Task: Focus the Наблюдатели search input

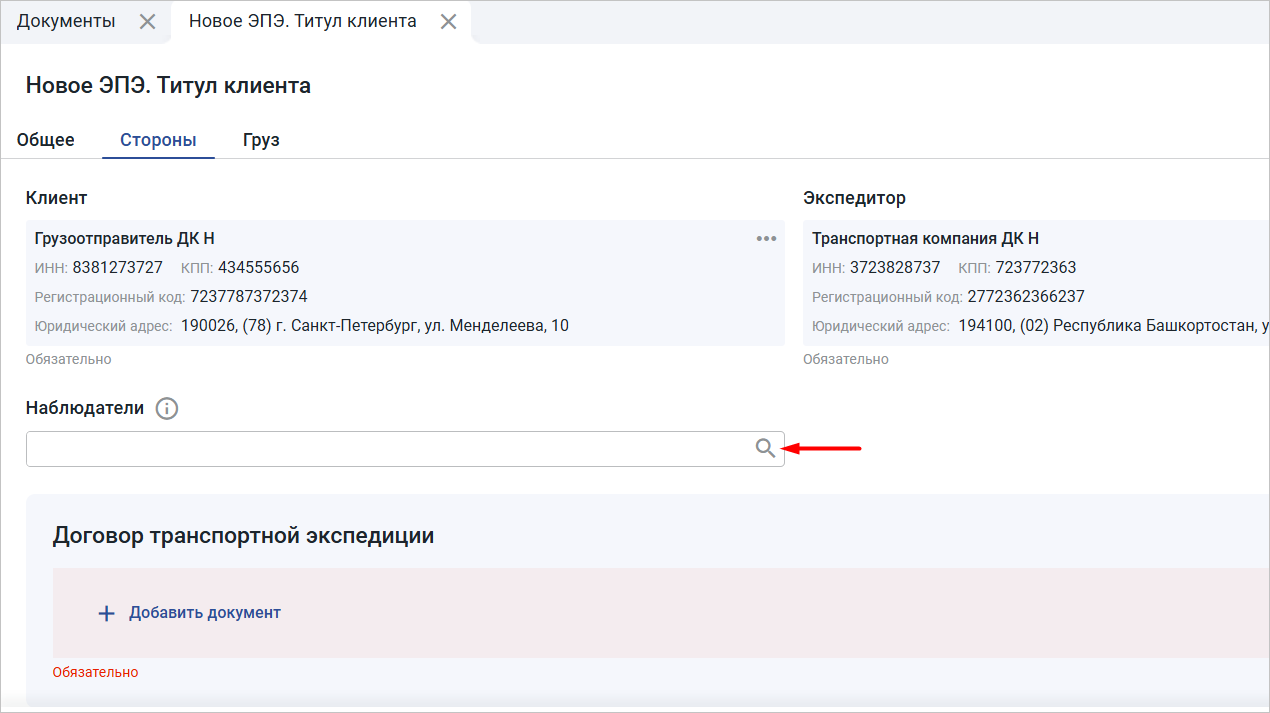Action: (405, 449)
